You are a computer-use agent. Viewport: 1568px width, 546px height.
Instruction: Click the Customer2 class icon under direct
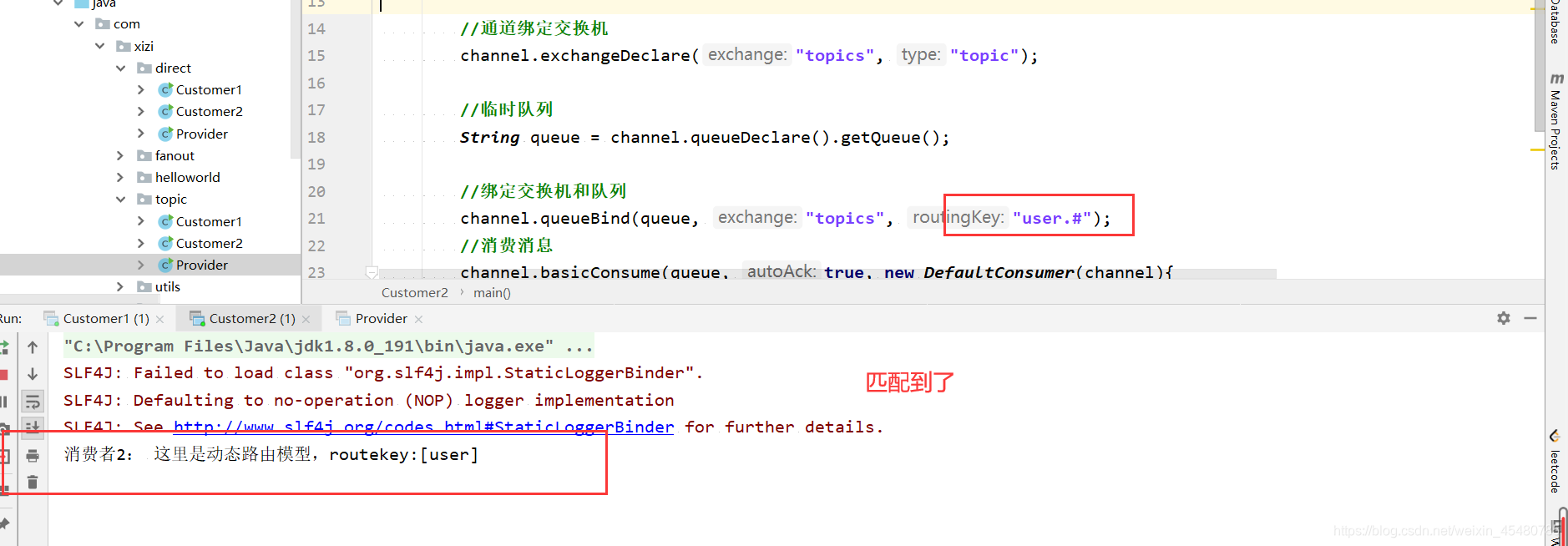pyautogui.click(x=165, y=111)
